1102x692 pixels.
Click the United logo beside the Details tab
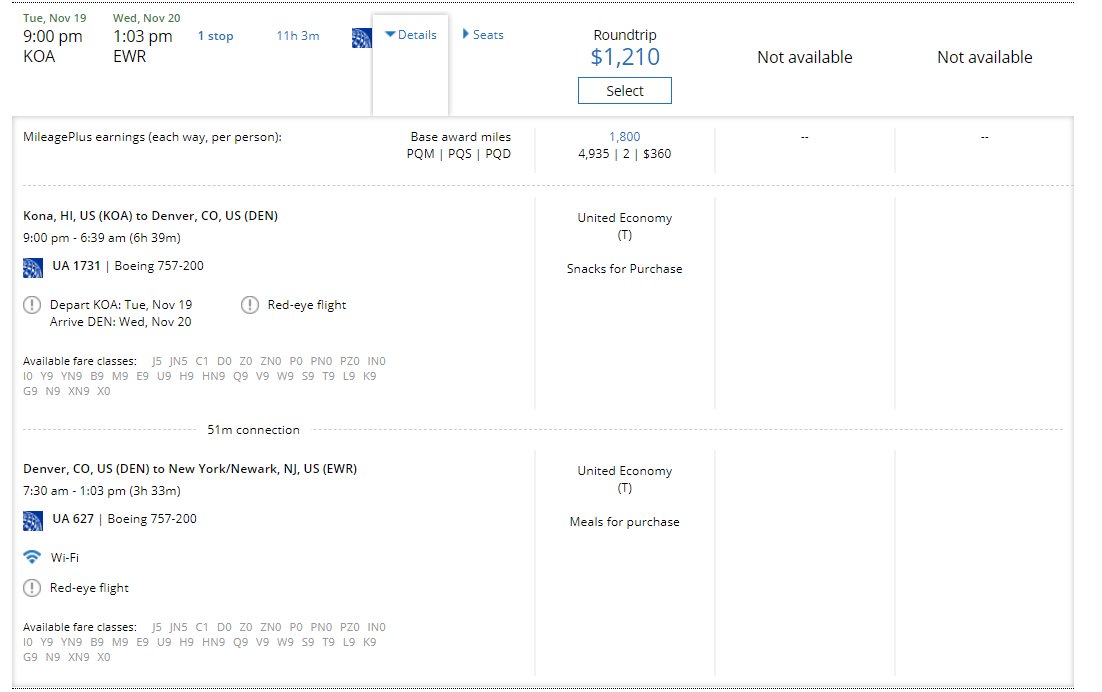coord(361,38)
